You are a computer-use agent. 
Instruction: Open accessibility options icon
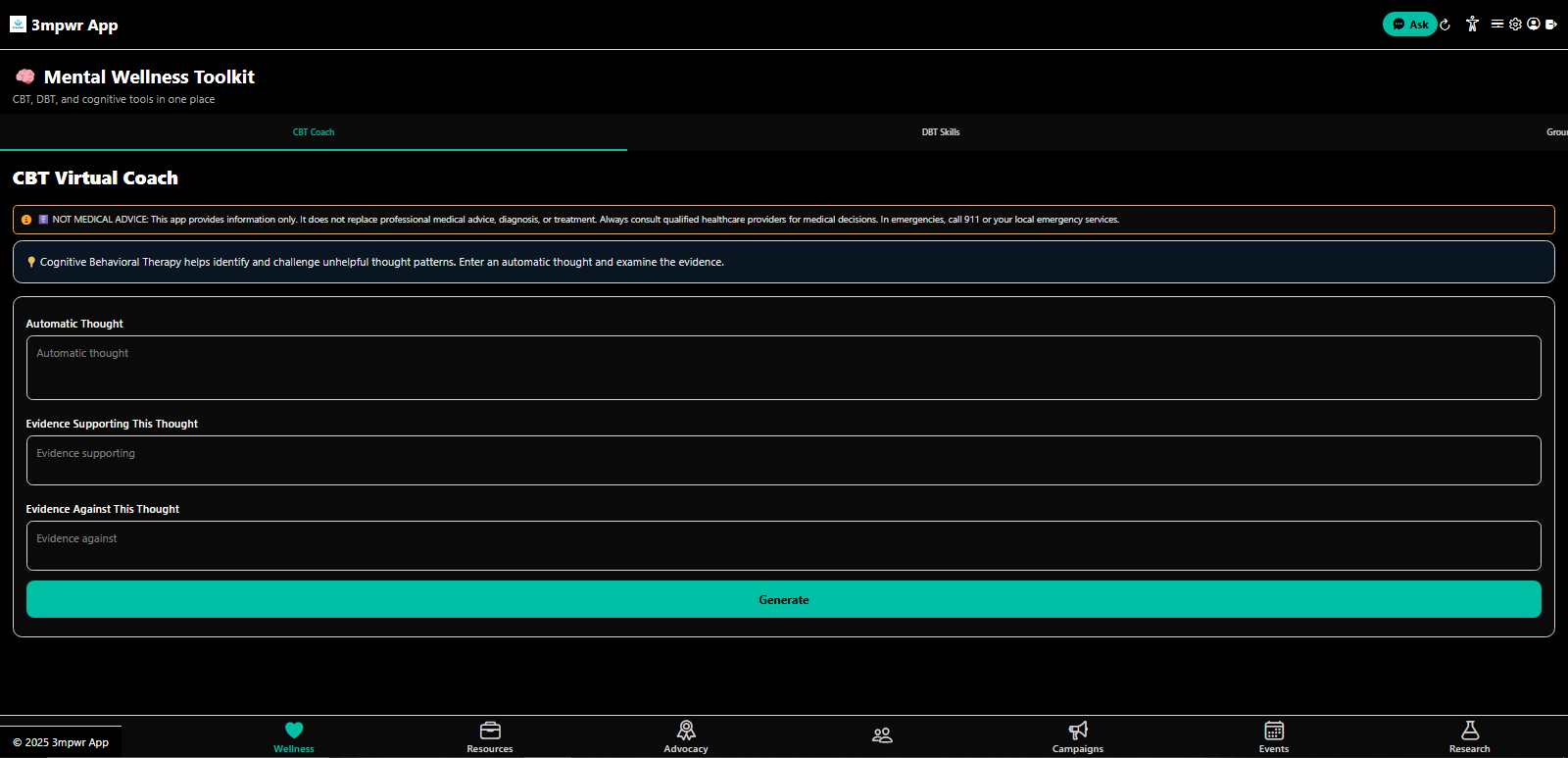pos(1472,25)
